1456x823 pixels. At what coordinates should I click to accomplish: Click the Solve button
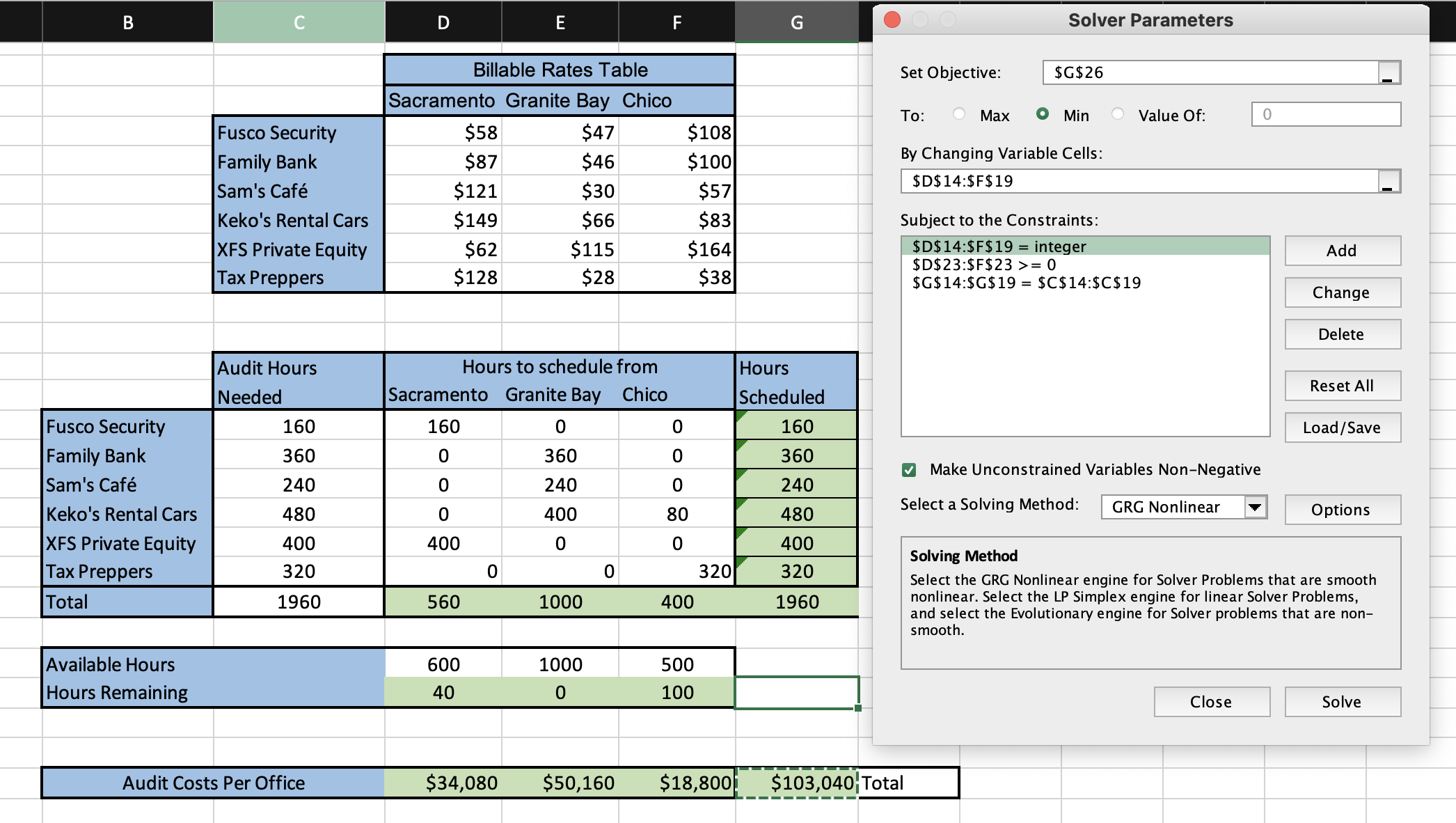(1342, 702)
